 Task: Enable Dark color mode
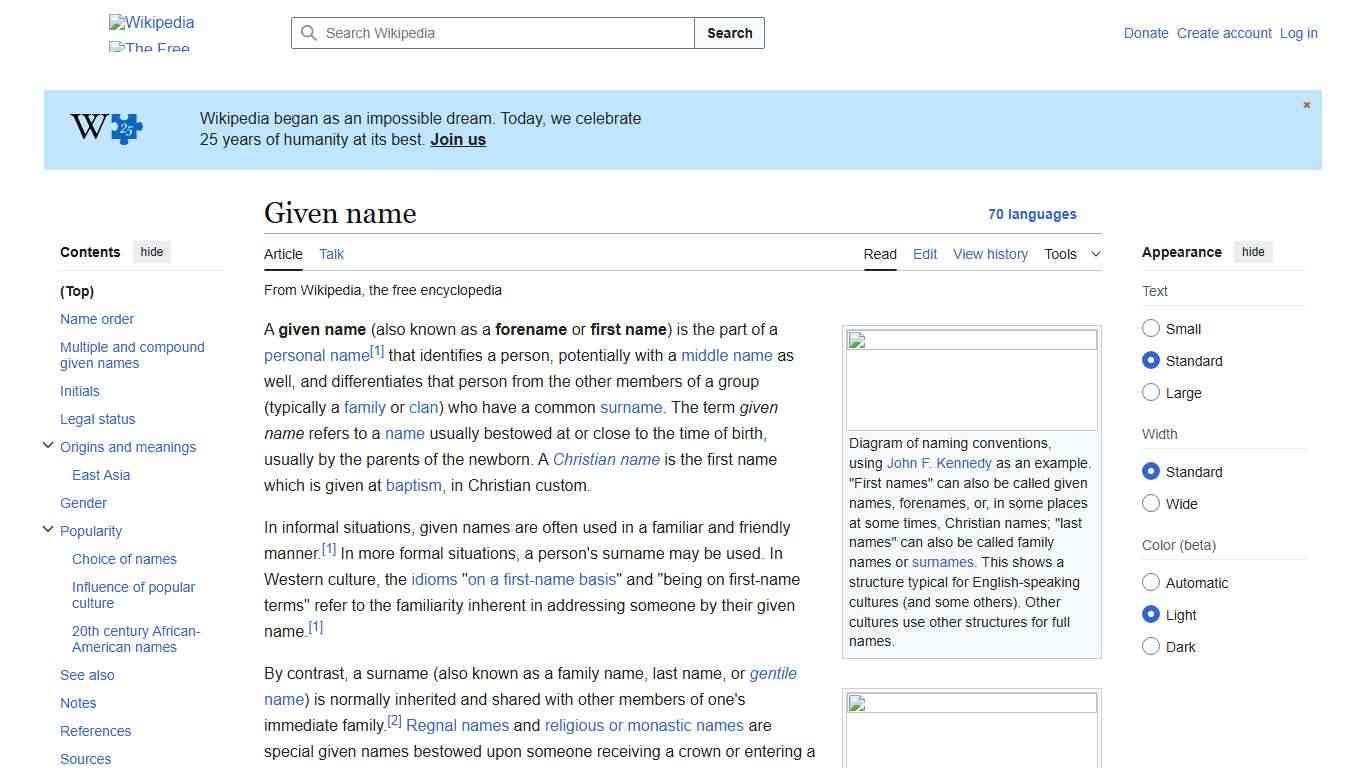tap(1151, 646)
